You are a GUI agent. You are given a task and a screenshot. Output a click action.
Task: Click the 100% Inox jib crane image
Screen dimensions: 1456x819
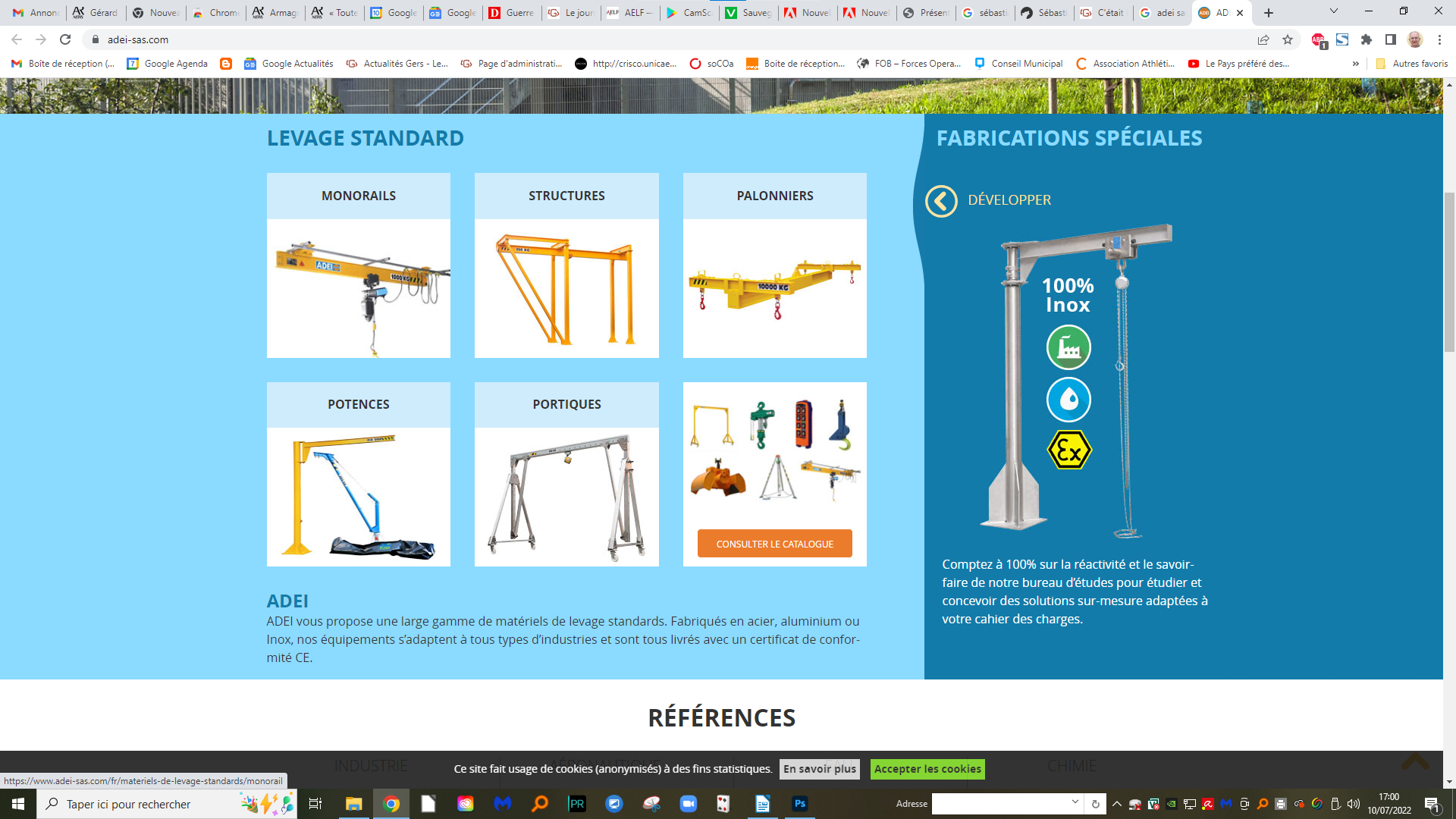tap(1077, 381)
